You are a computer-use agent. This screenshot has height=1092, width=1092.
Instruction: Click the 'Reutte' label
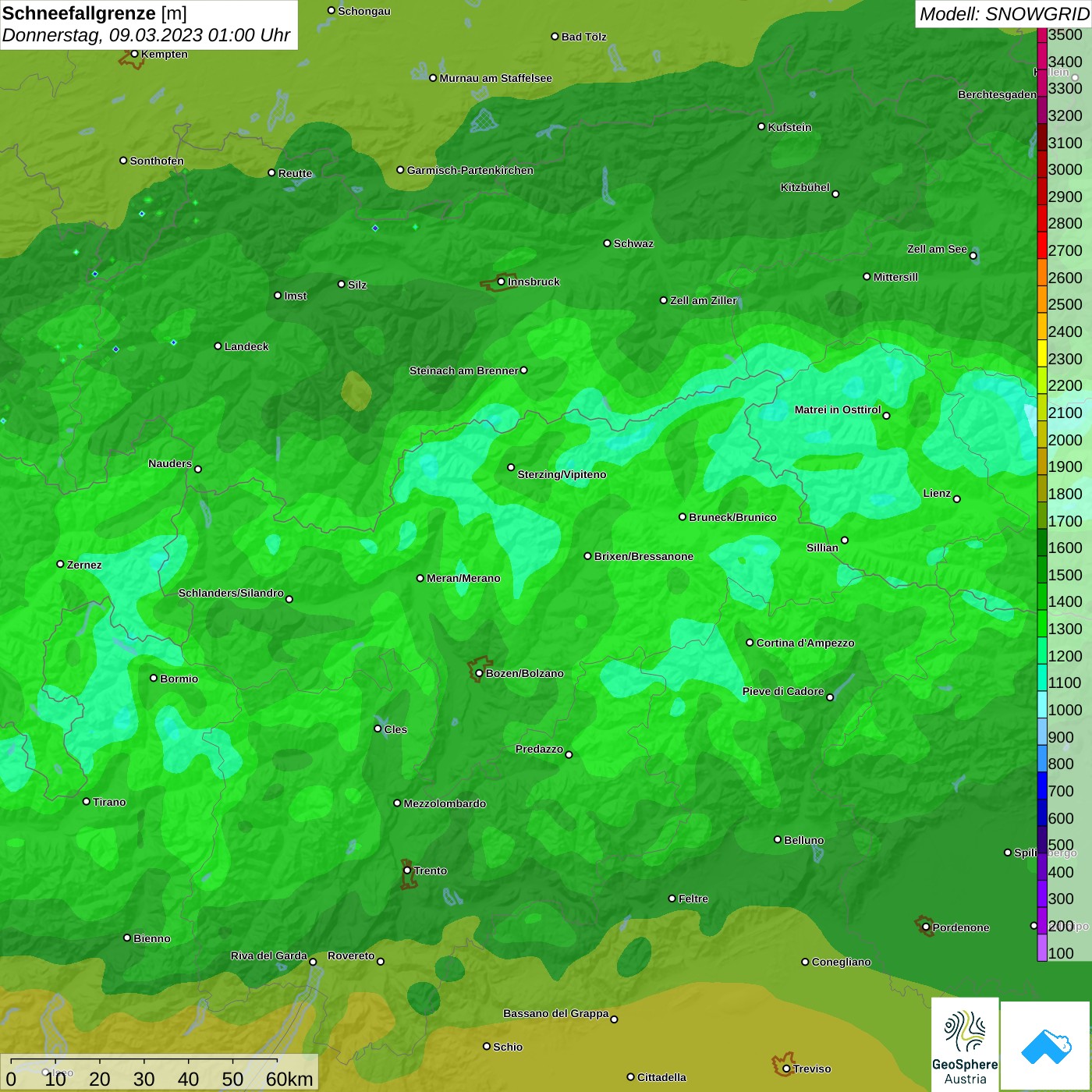[295, 173]
